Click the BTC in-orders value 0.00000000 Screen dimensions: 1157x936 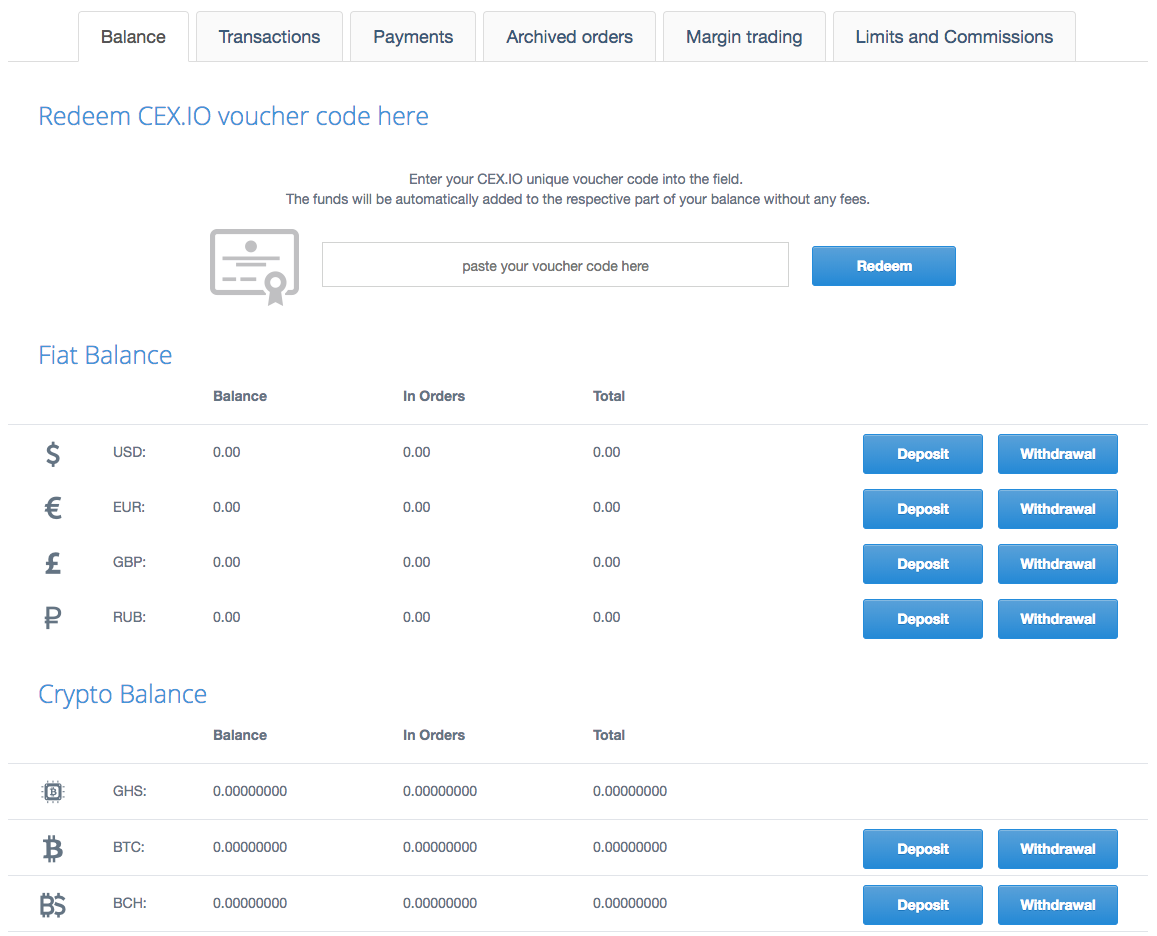[440, 847]
